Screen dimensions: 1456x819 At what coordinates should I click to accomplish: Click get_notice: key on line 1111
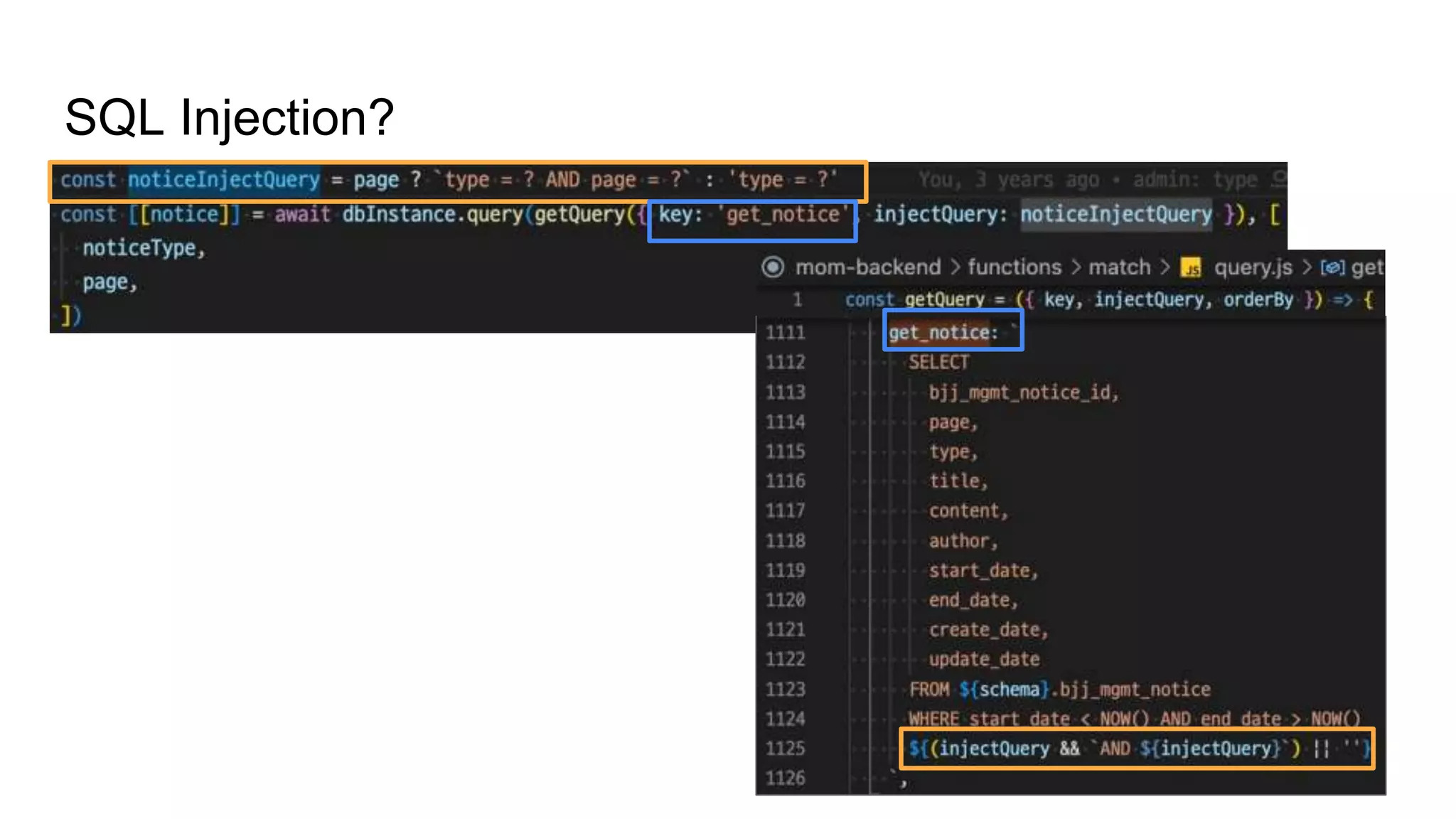click(943, 333)
